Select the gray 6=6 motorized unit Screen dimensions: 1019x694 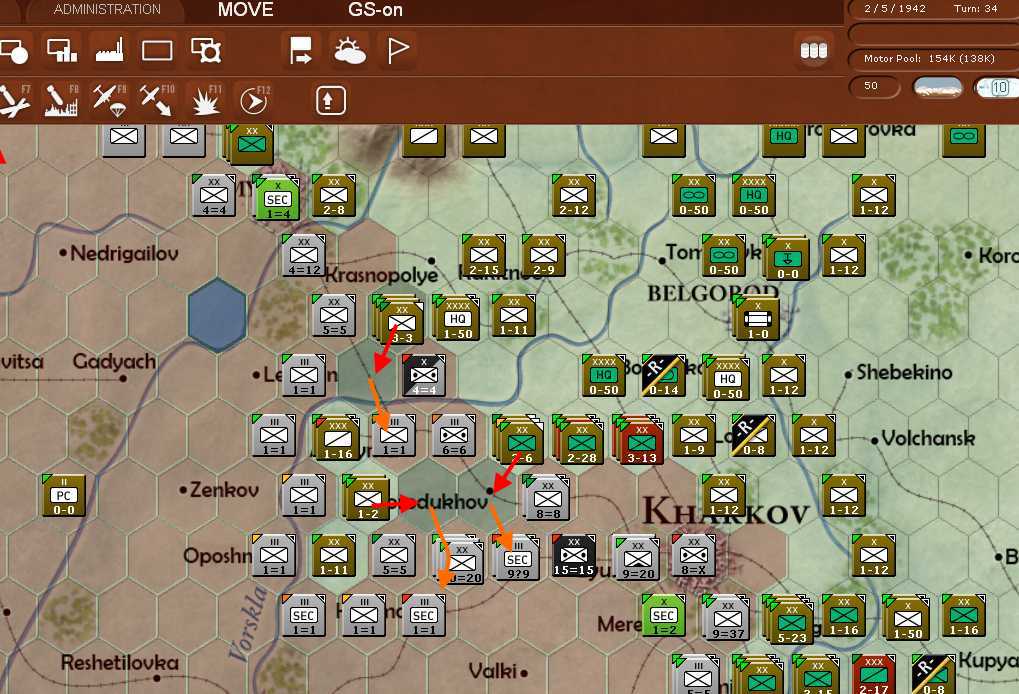[x=454, y=435]
